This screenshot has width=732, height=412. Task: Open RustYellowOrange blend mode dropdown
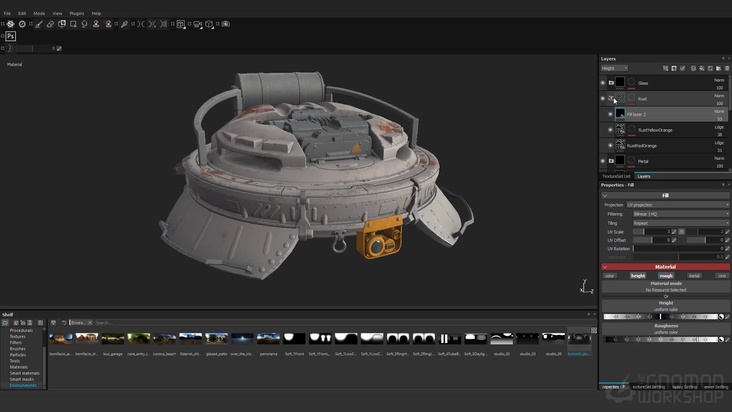click(719, 127)
